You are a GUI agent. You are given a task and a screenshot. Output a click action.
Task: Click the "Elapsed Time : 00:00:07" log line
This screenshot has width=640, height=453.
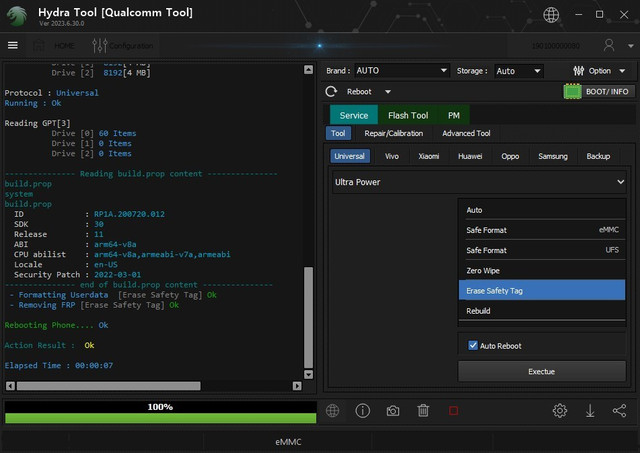(59, 366)
